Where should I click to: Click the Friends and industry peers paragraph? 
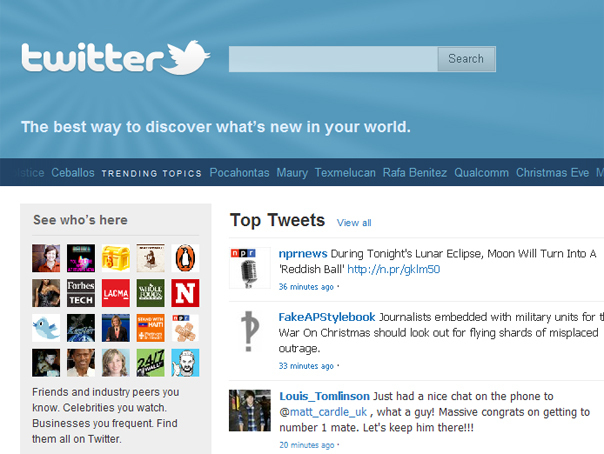tap(106, 415)
